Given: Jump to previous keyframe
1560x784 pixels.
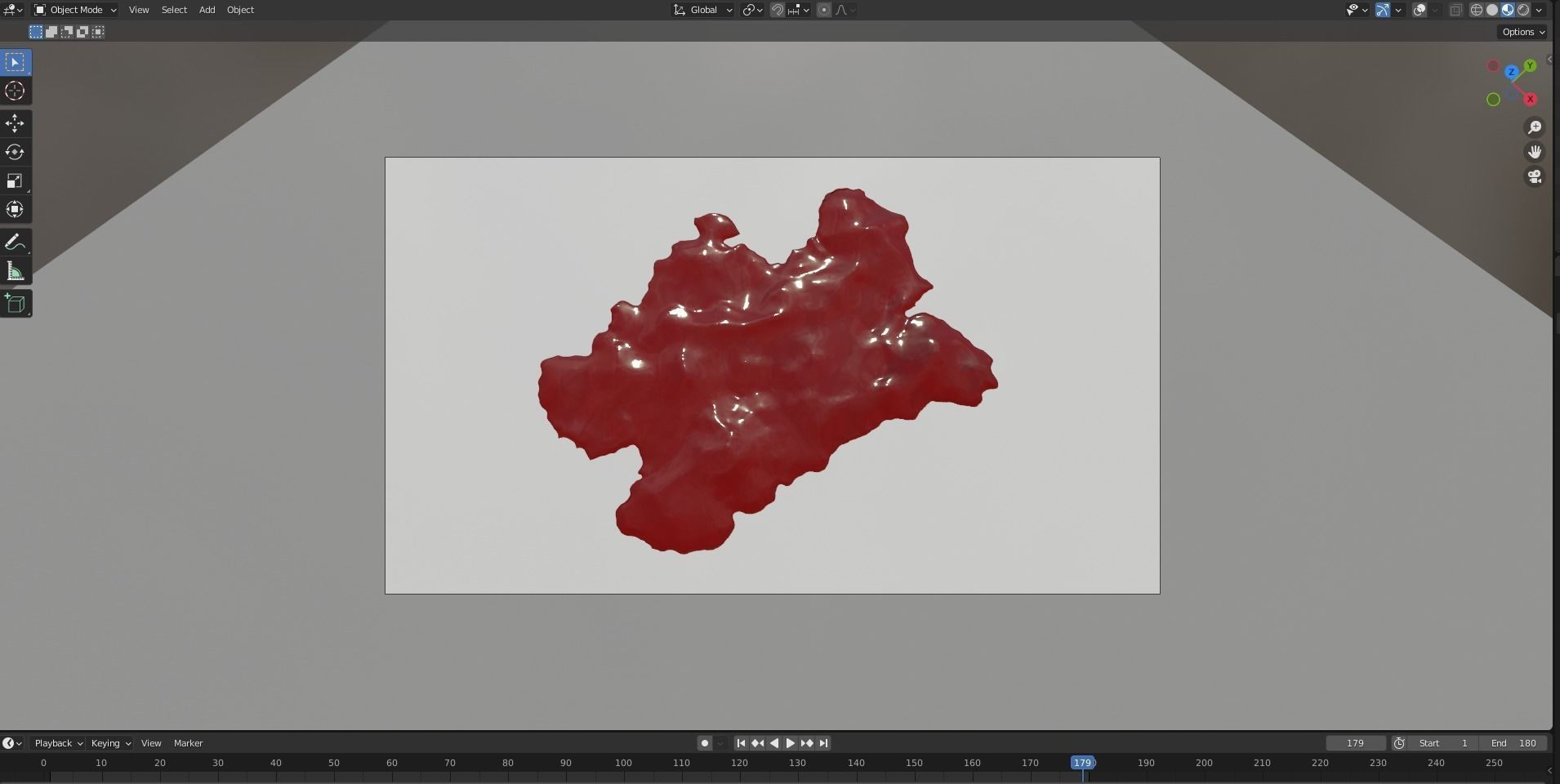Looking at the screenshot, I should tap(757, 743).
